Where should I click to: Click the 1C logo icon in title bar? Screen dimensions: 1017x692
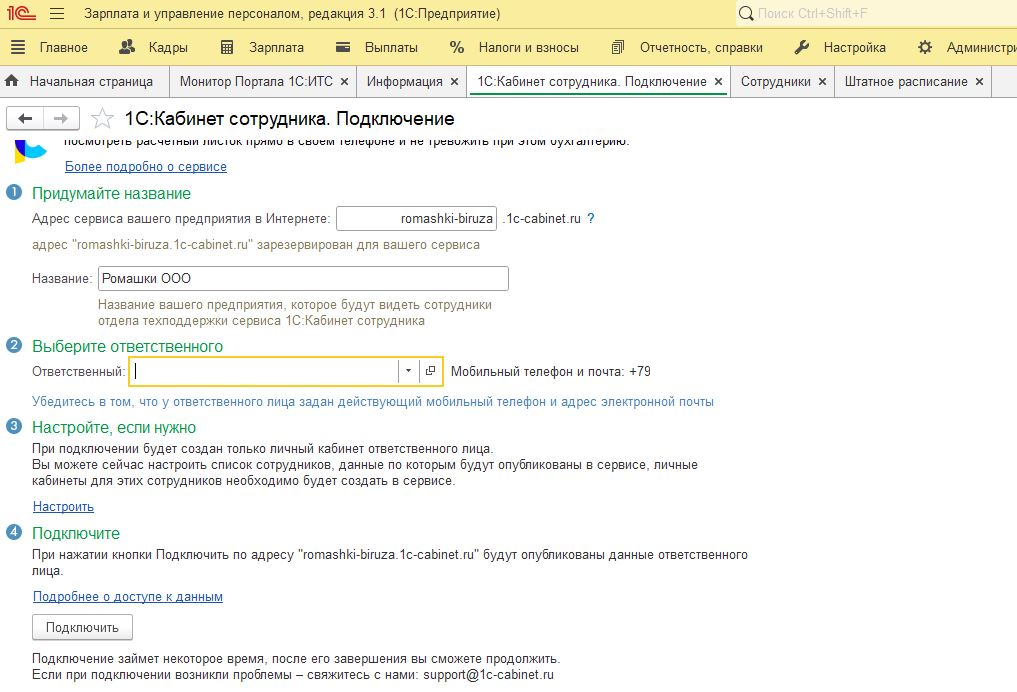(x=22, y=14)
